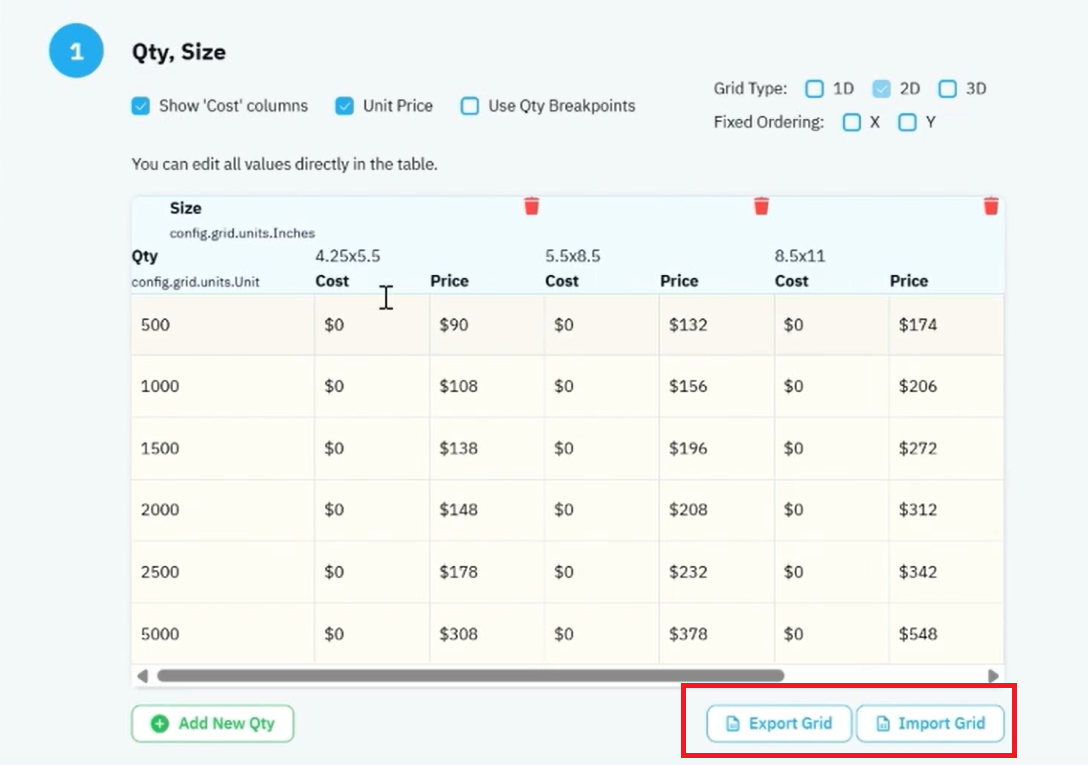Screen dimensions: 1088x765
Task: Edit price cell $196
Action: [717, 448]
